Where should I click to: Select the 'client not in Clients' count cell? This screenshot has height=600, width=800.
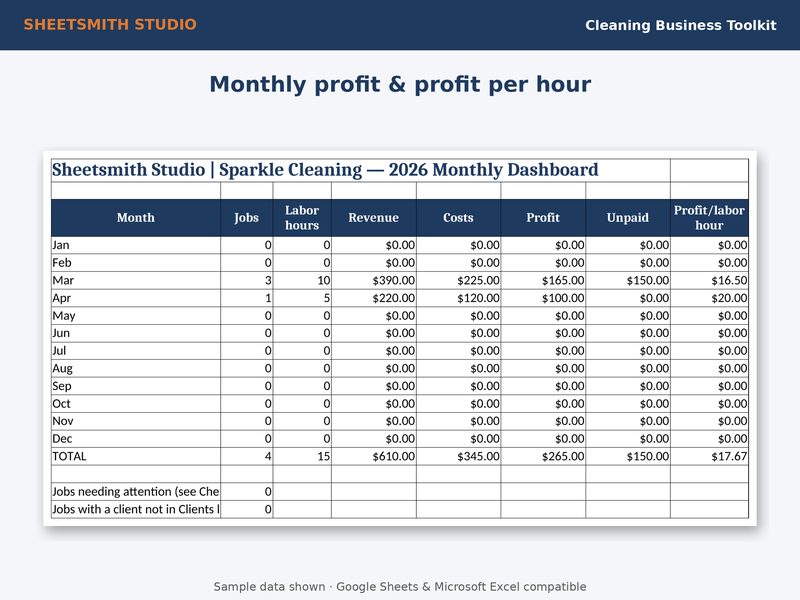click(x=246, y=509)
